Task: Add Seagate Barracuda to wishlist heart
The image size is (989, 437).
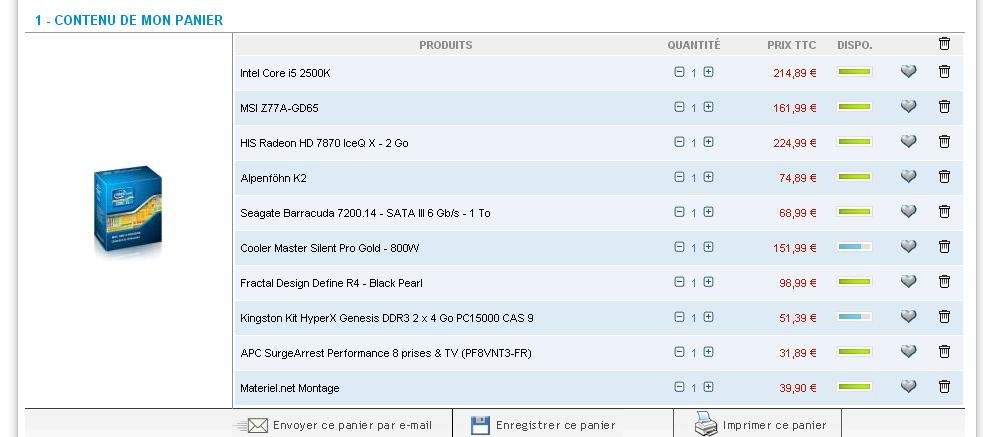Action: click(908, 212)
